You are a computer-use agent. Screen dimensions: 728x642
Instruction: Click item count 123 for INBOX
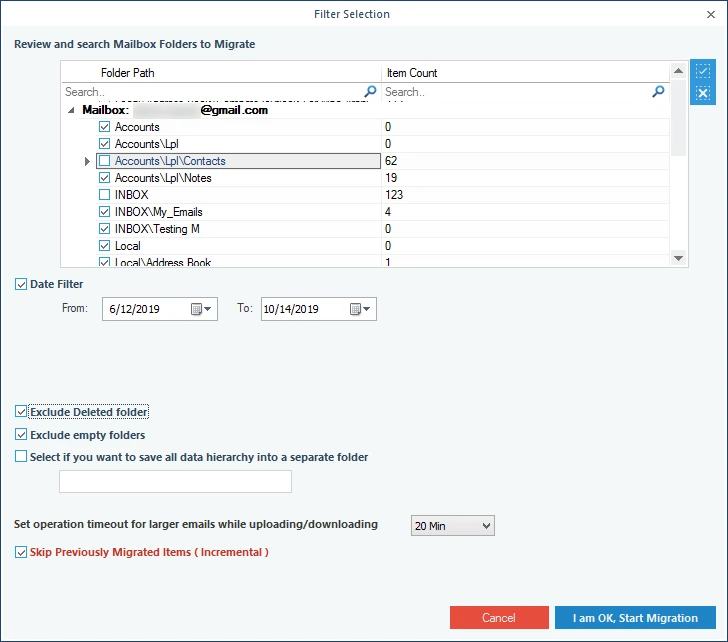[394, 195]
